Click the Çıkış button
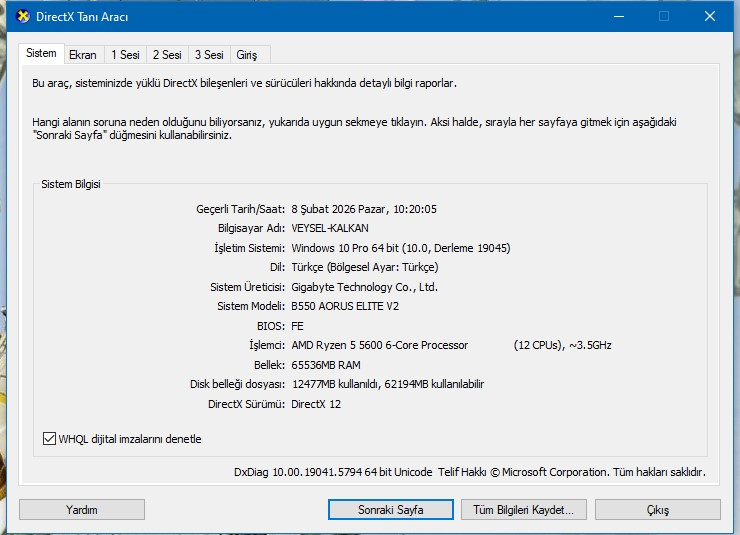This screenshot has width=740, height=535. point(658,510)
